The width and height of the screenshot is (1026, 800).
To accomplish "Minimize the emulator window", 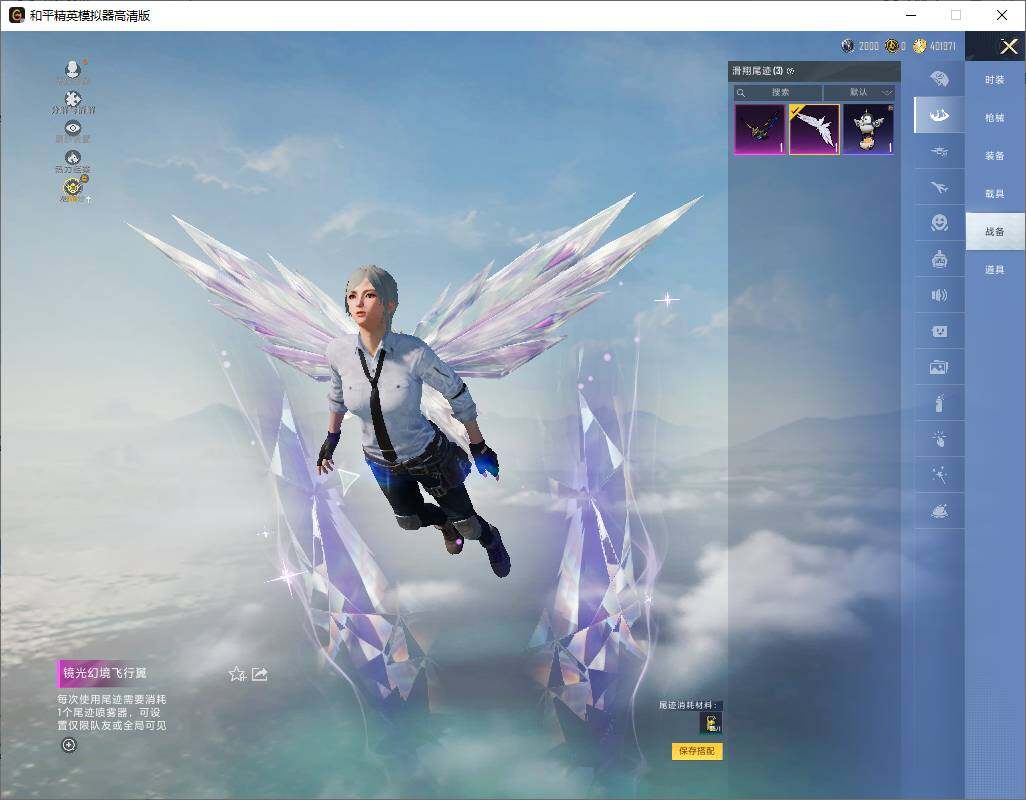I will [911, 15].
